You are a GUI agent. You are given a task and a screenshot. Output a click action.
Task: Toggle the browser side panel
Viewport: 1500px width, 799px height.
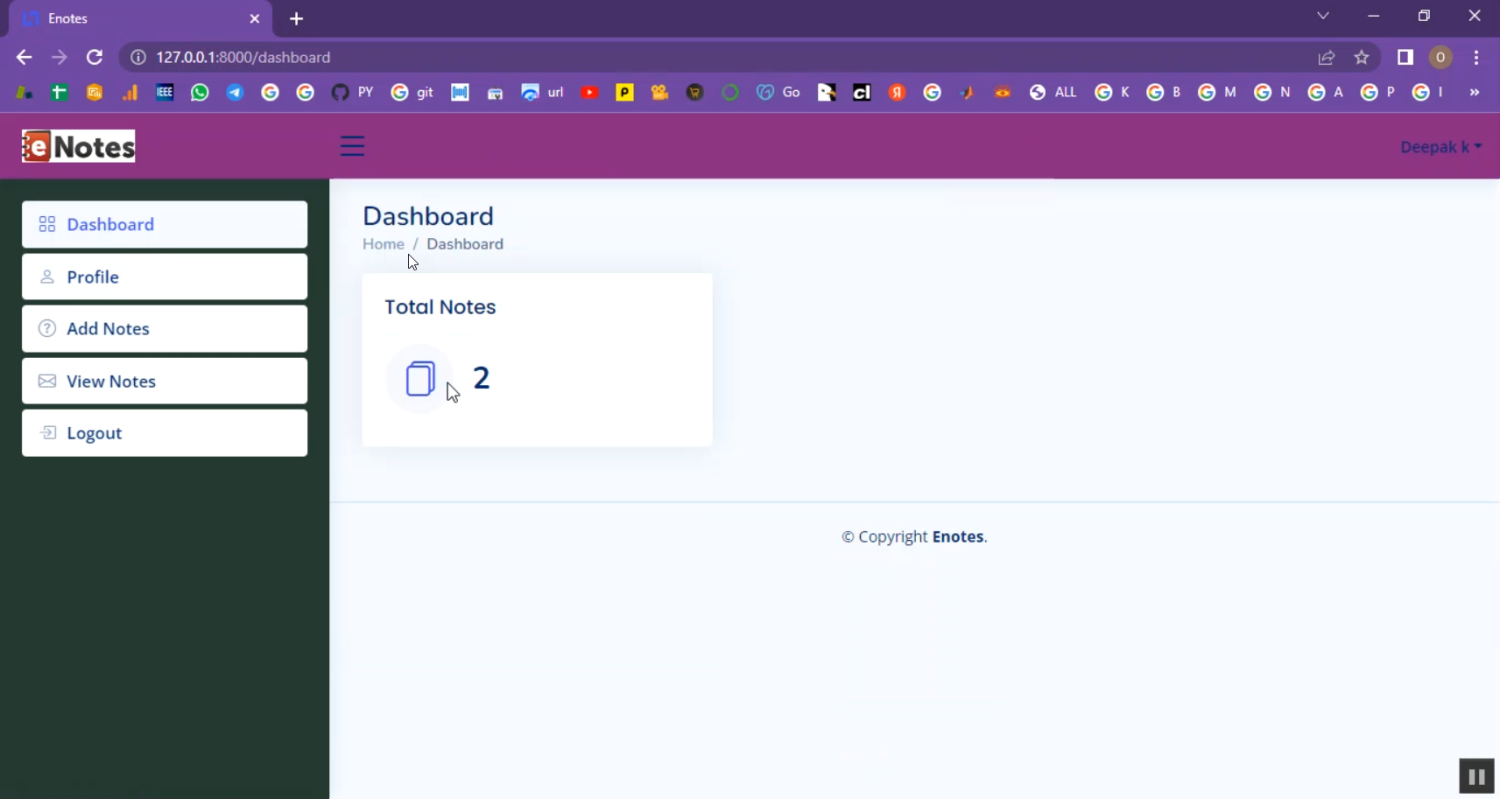click(1405, 58)
